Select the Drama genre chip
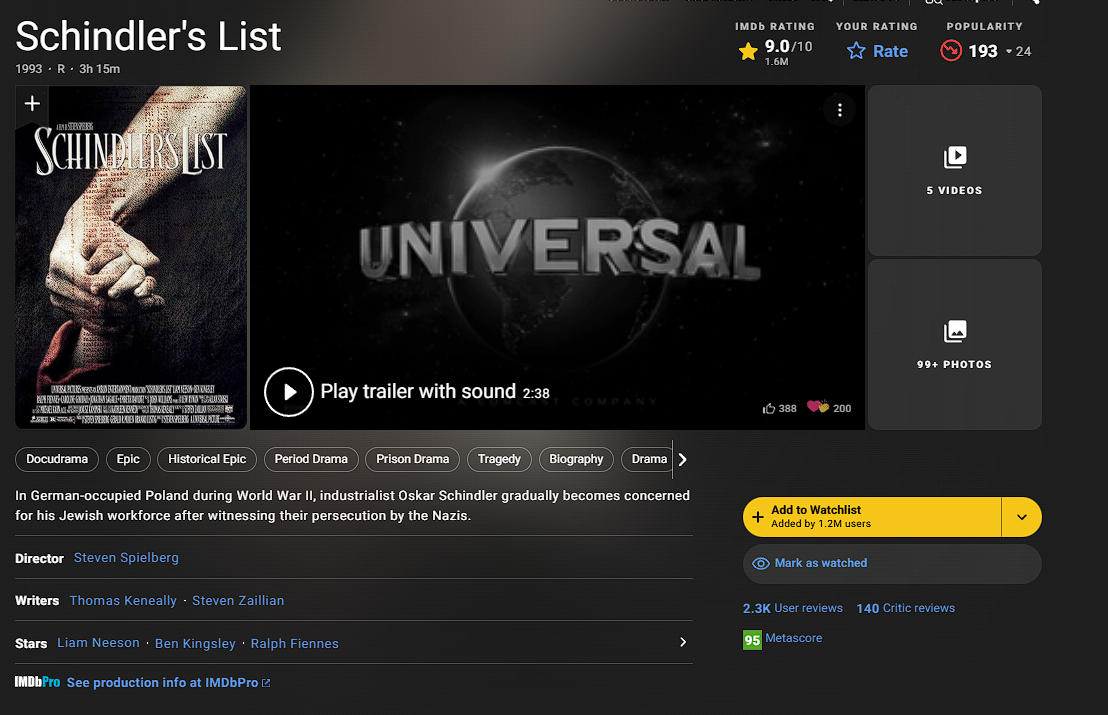This screenshot has height=715, width=1108. 648,459
